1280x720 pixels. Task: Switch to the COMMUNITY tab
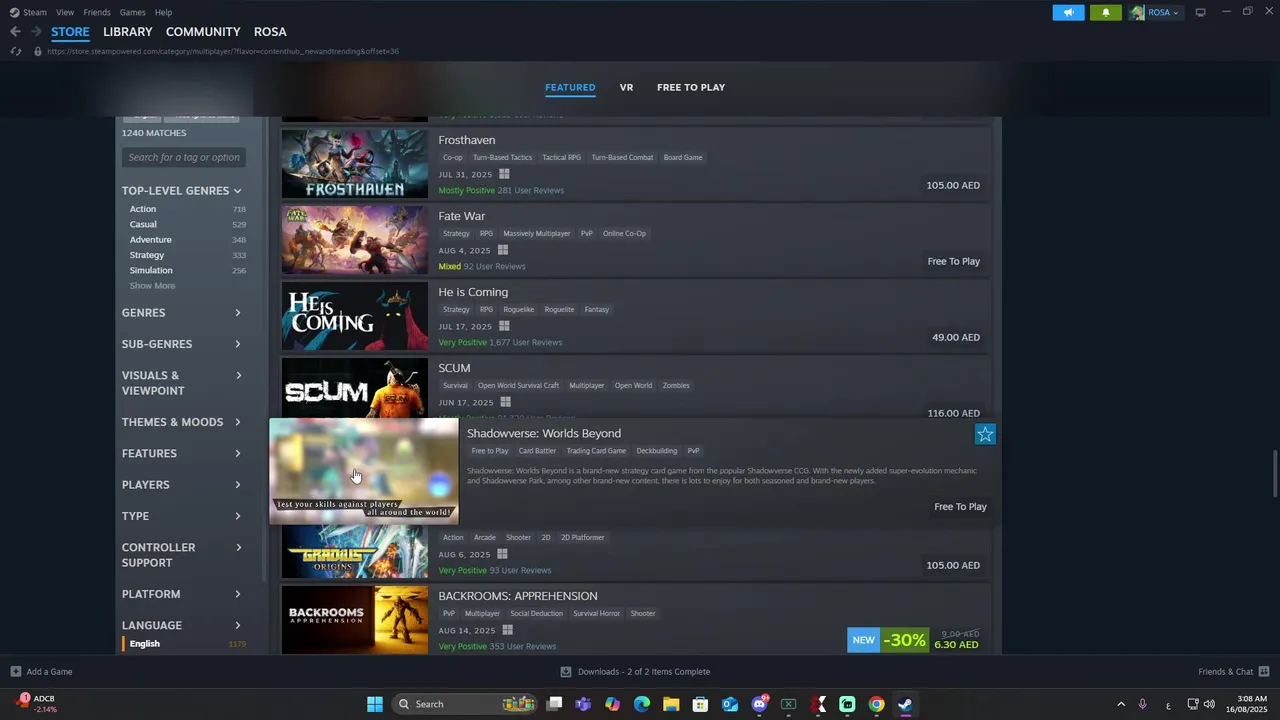[x=203, y=32]
